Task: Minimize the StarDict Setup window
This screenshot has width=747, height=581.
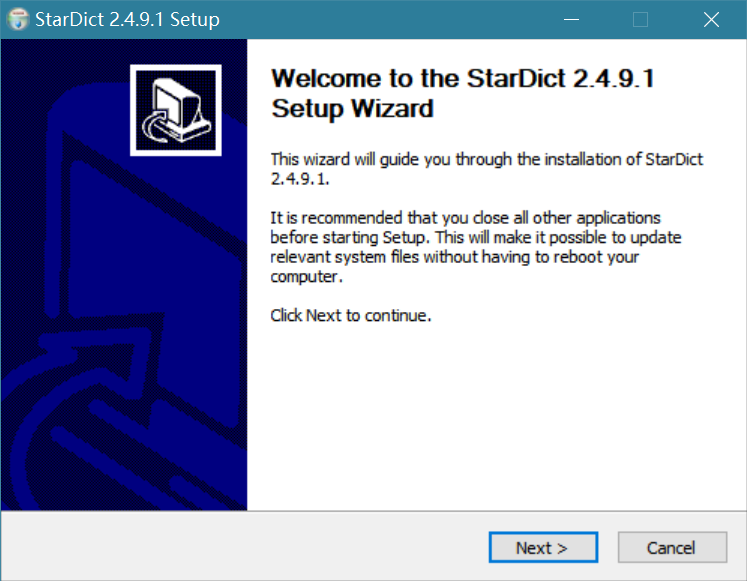Action: coord(571,19)
